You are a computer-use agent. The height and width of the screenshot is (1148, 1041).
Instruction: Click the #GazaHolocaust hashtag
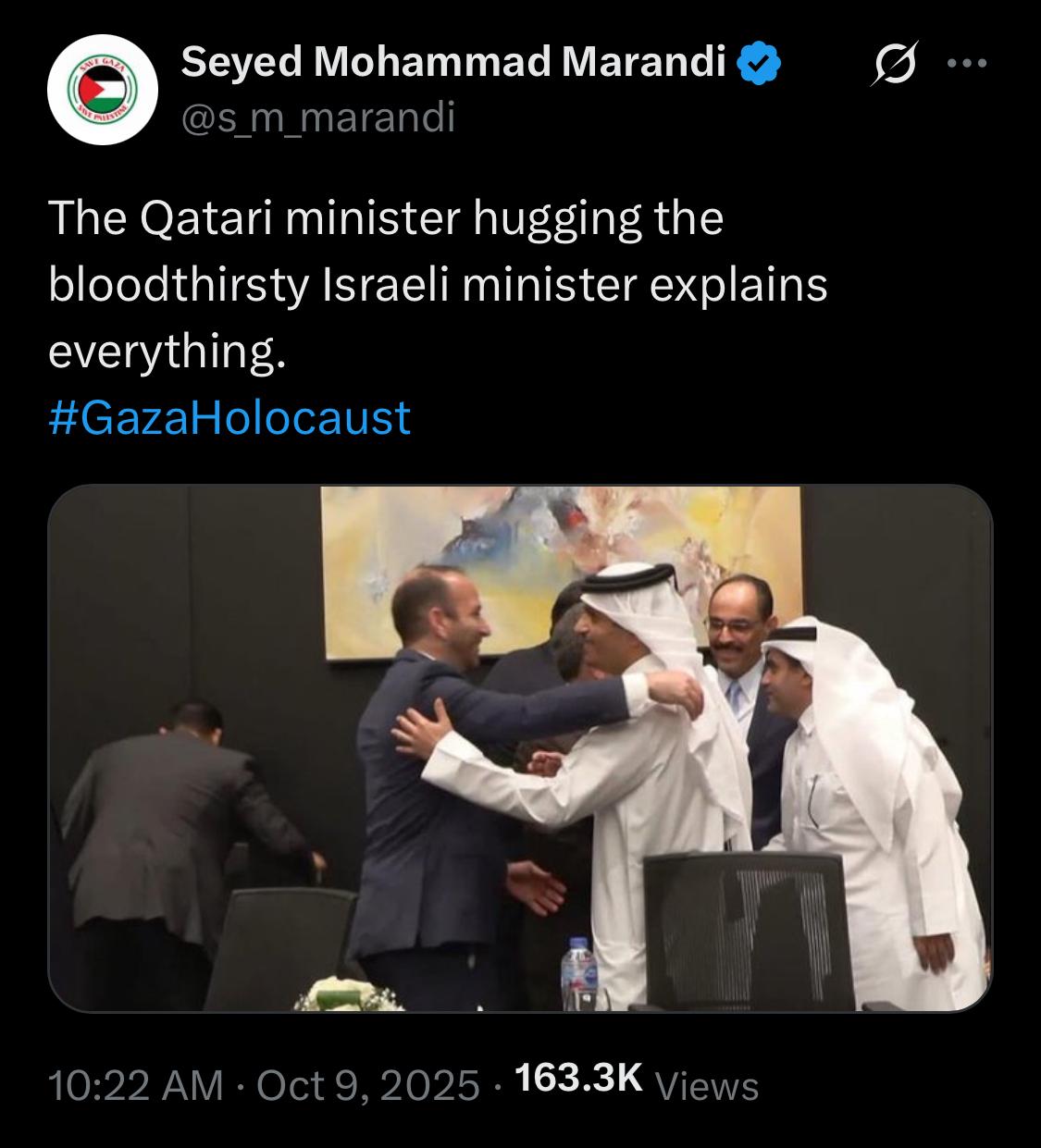(x=229, y=417)
